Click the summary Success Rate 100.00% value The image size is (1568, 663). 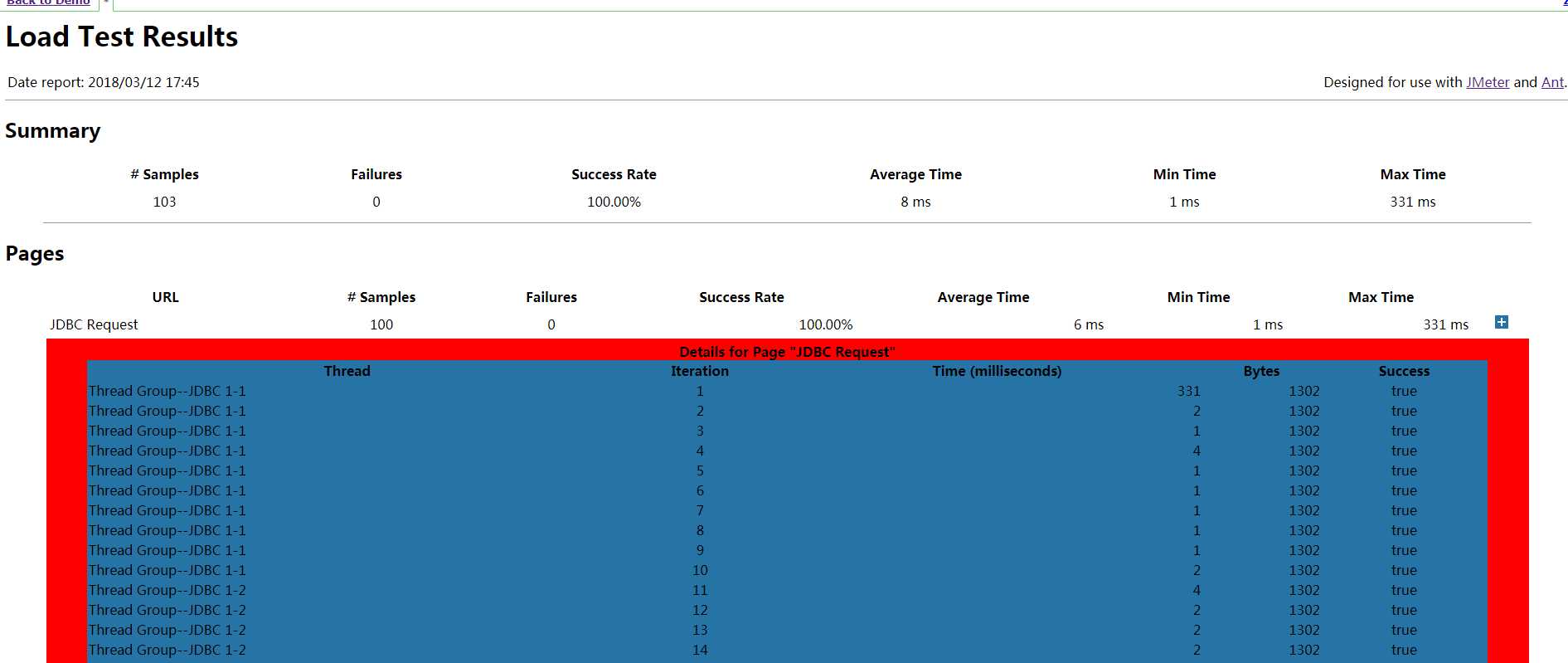pyautogui.click(x=614, y=202)
